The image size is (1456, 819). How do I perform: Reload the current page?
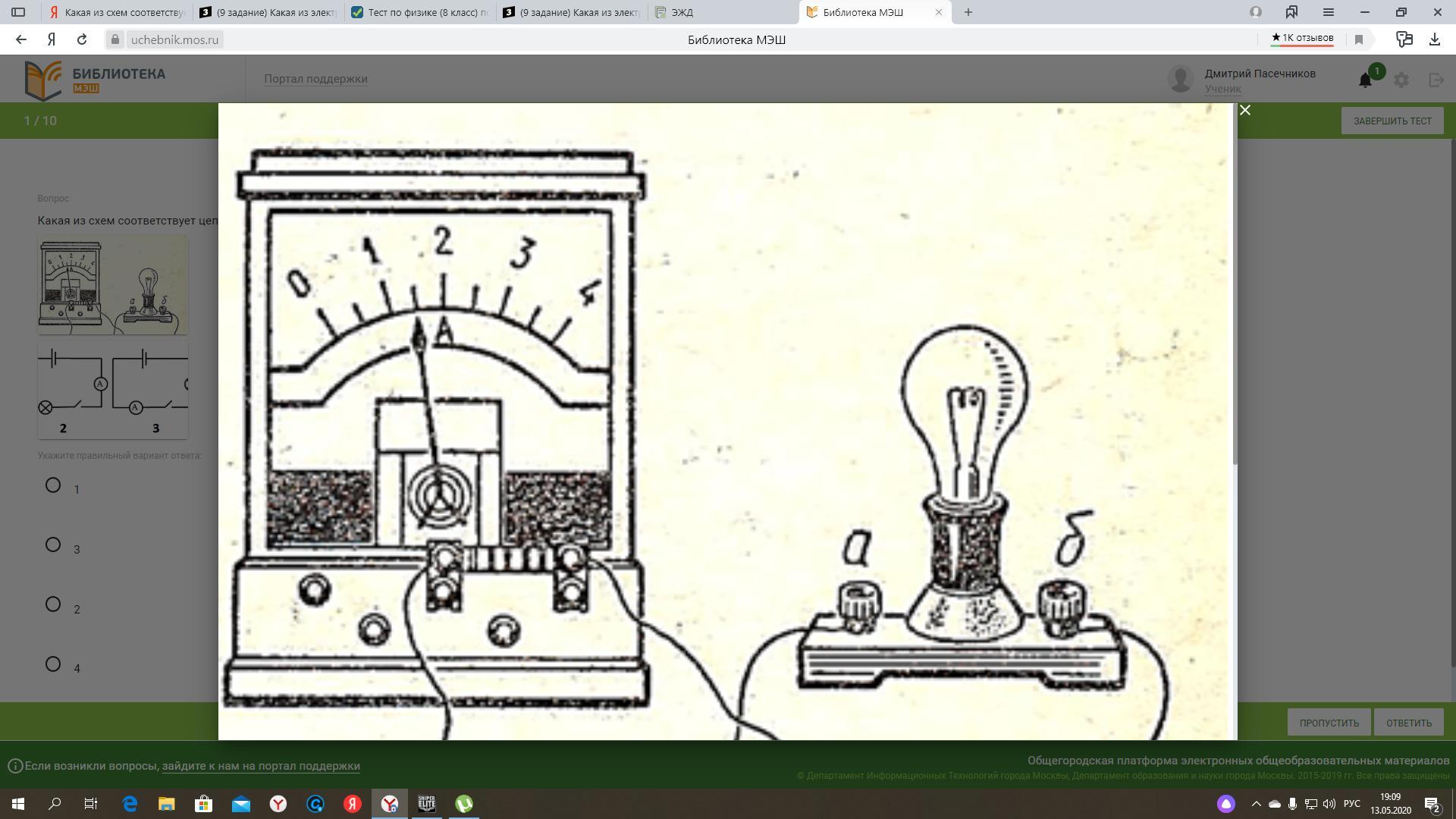coord(82,39)
